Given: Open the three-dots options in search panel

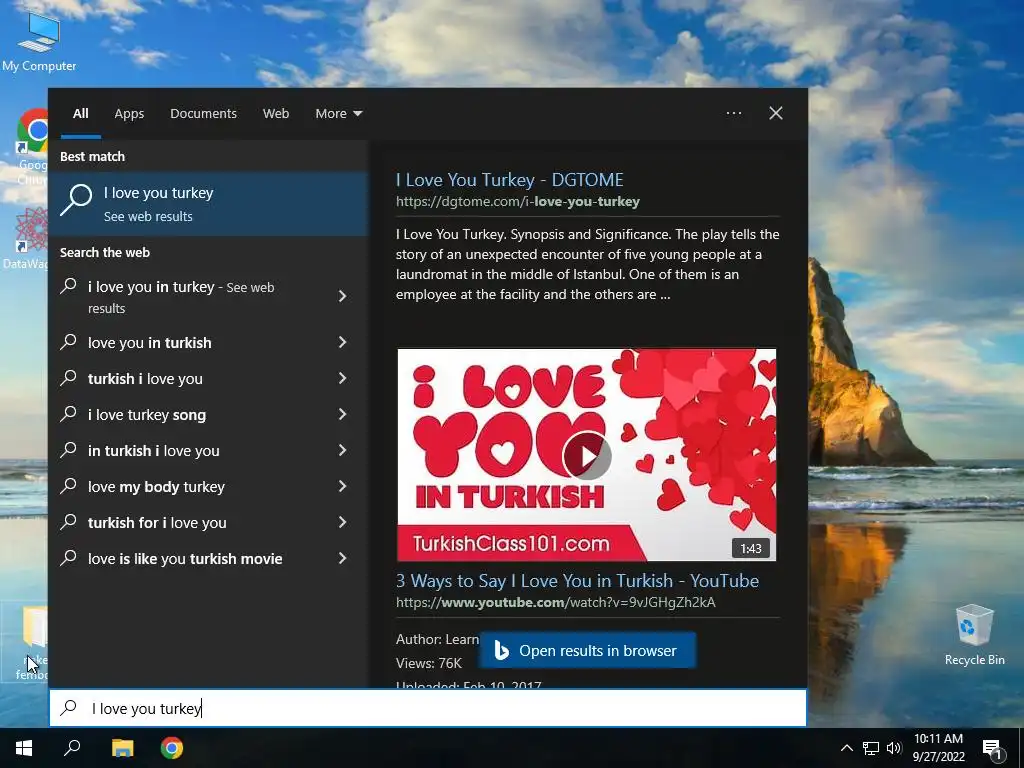Looking at the screenshot, I should click(x=733, y=113).
